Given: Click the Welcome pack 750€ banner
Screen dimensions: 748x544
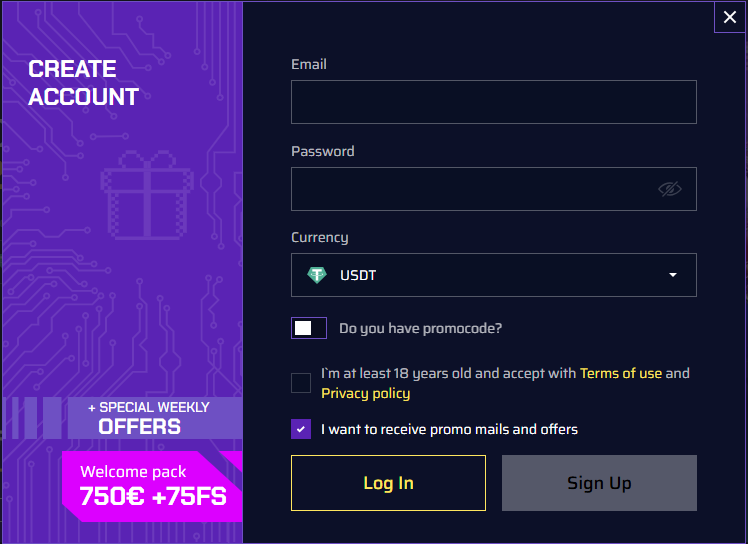Looking at the screenshot, I should click(x=152, y=486).
